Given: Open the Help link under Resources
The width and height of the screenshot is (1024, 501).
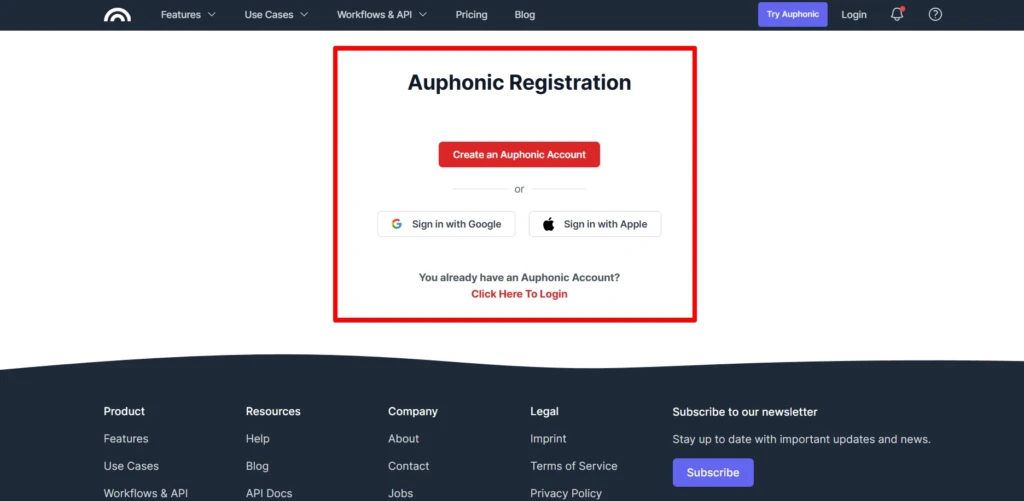Looking at the screenshot, I should point(257,438).
